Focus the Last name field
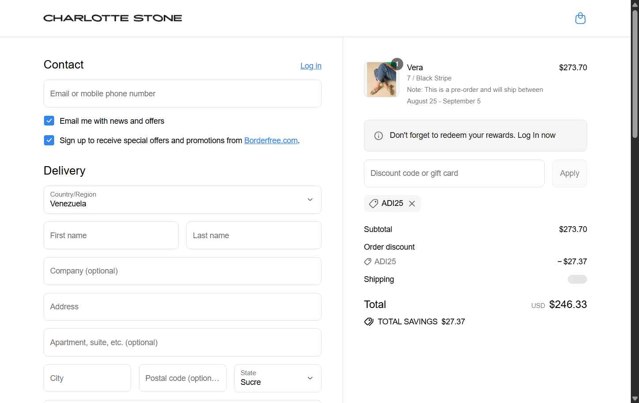This screenshot has height=403, width=639. click(253, 236)
